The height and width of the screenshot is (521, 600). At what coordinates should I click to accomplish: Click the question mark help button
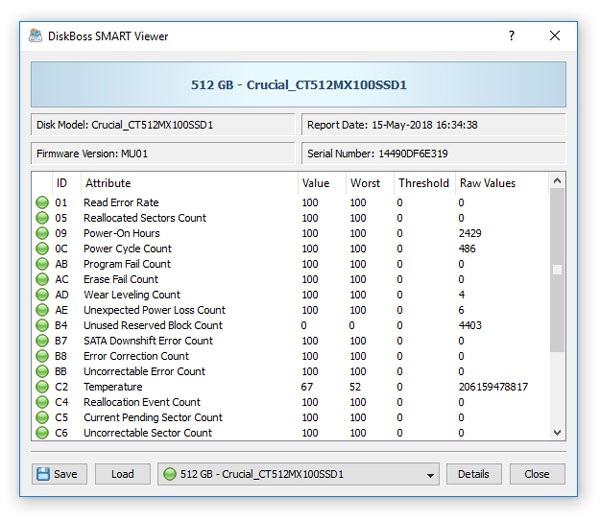(x=512, y=36)
